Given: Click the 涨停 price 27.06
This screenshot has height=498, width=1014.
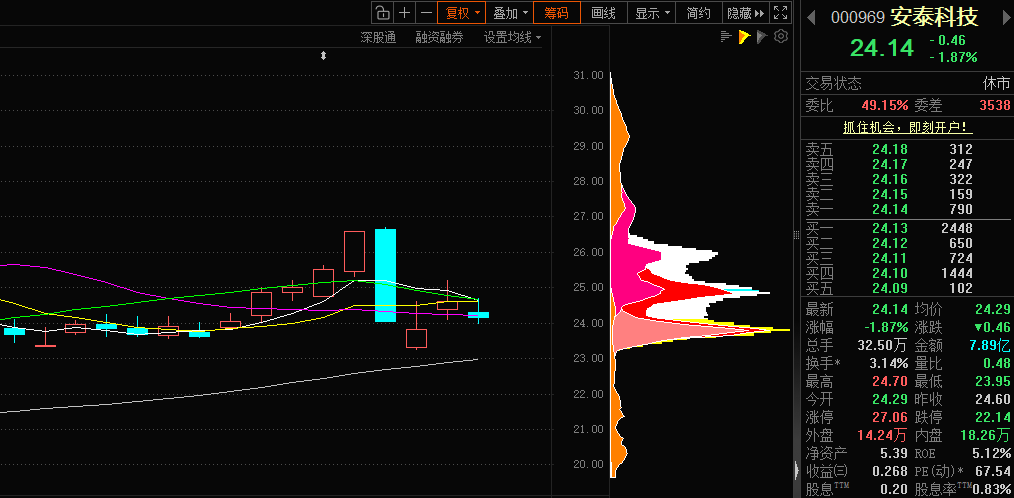Looking at the screenshot, I should (x=890, y=417).
